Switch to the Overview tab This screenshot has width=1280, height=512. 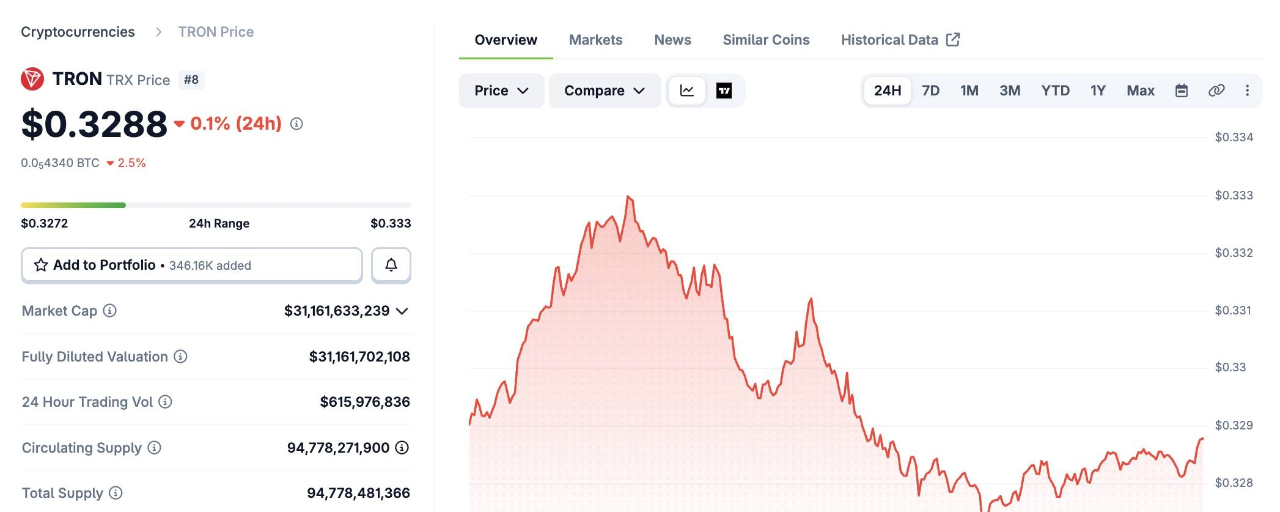pyautogui.click(x=506, y=40)
